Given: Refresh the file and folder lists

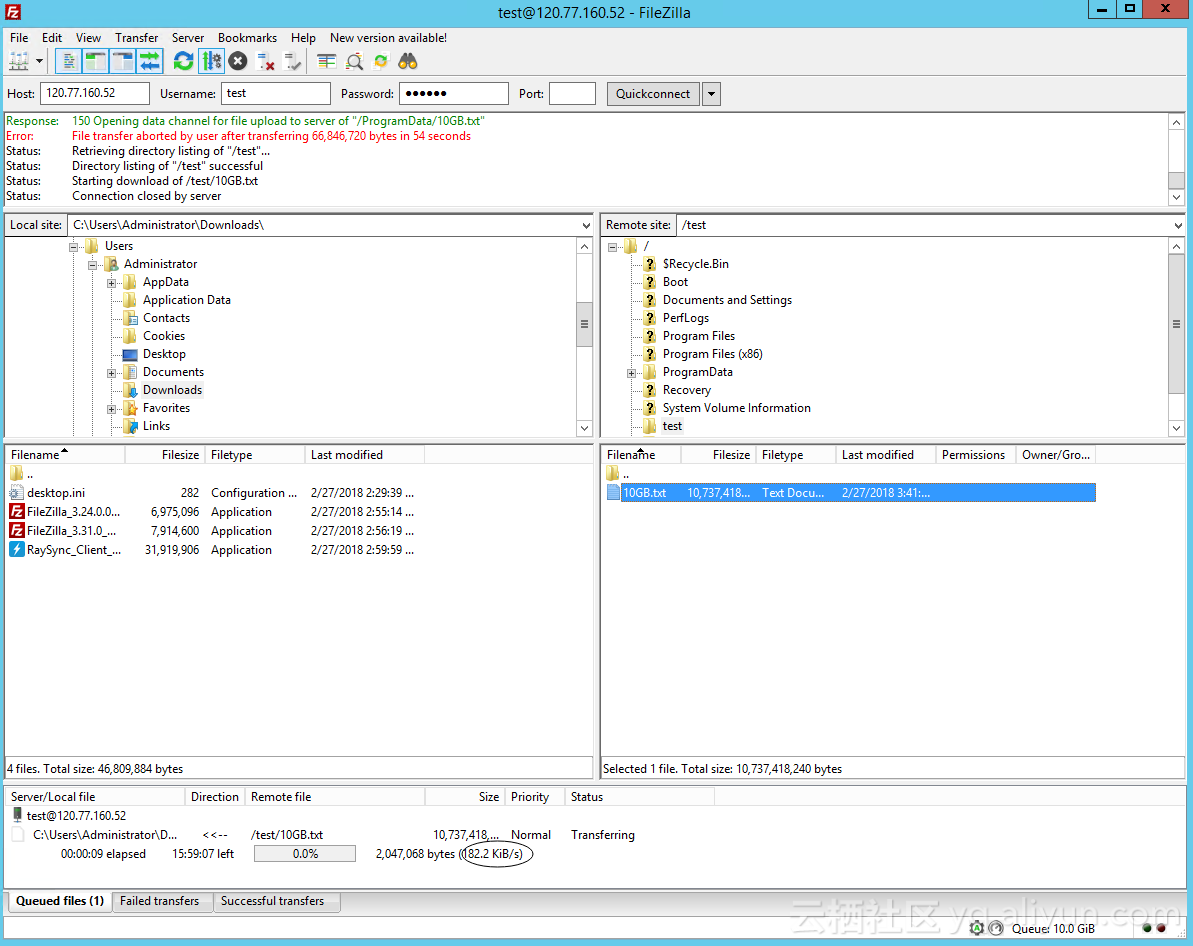Looking at the screenshot, I should pos(183,61).
